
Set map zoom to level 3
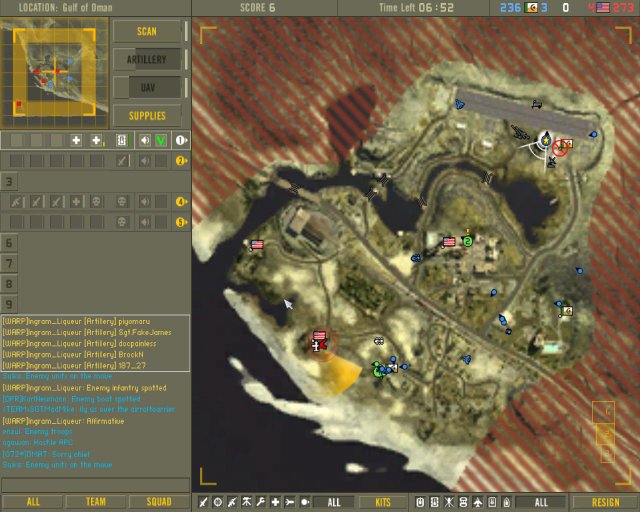607,453
